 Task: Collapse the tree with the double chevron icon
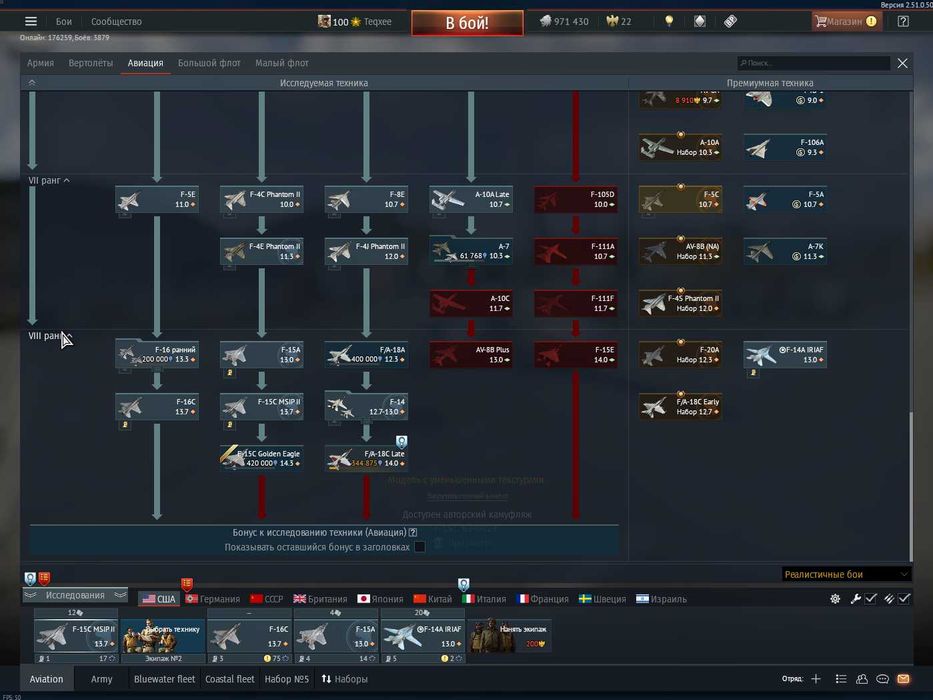(x=32, y=83)
